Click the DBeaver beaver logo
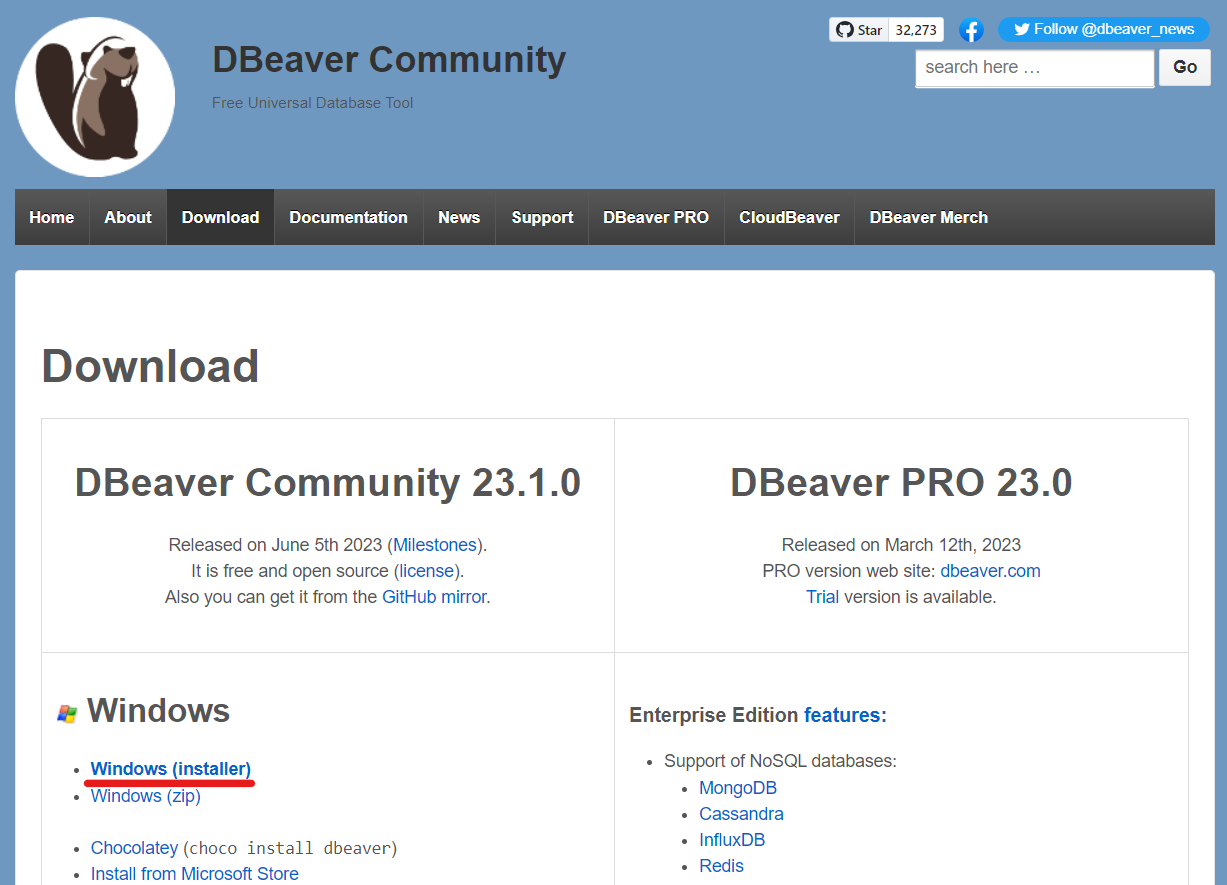The width and height of the screenshot is (1227, 885). pos(95,97)
